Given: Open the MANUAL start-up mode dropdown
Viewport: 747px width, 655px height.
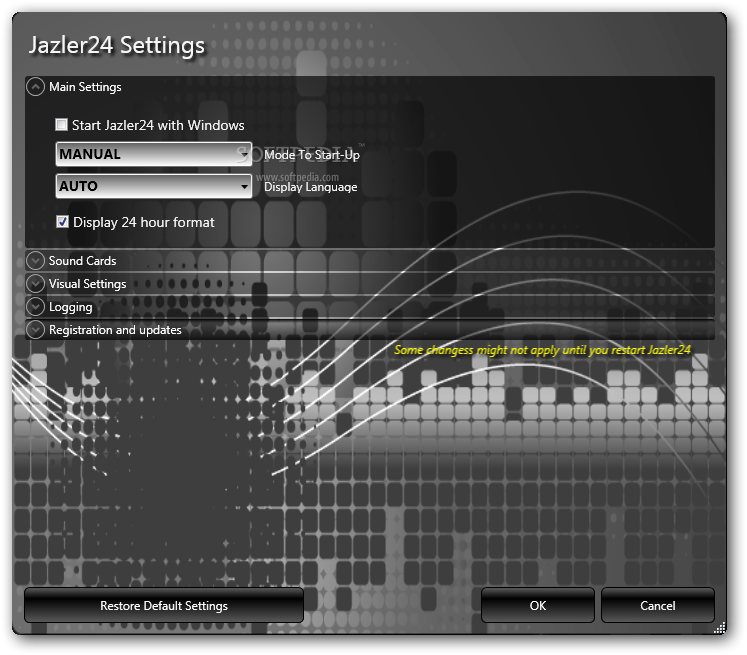Looking at the screenshot, I should pos(153,154).
